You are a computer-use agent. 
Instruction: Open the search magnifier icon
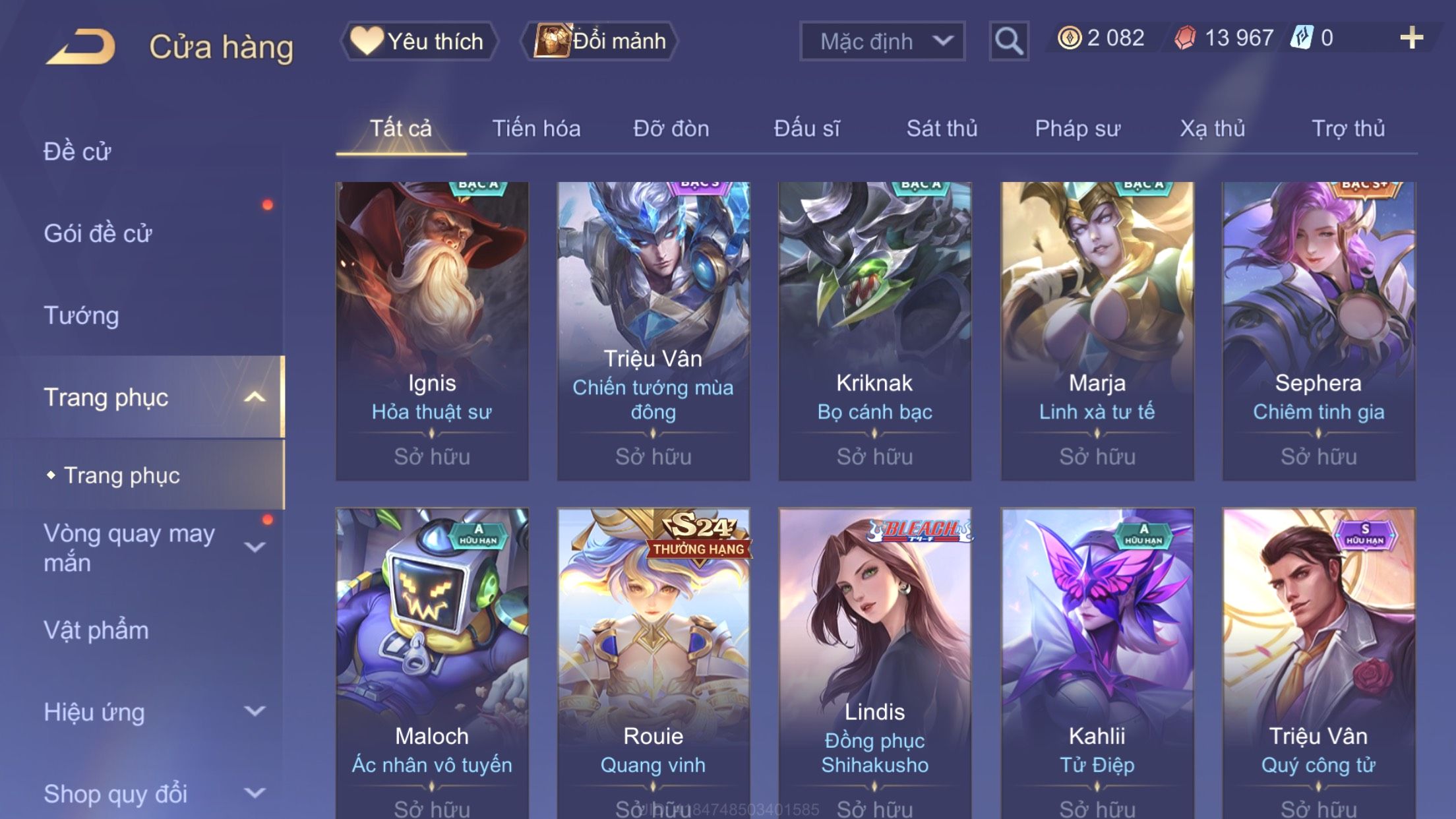point(1008,42)
